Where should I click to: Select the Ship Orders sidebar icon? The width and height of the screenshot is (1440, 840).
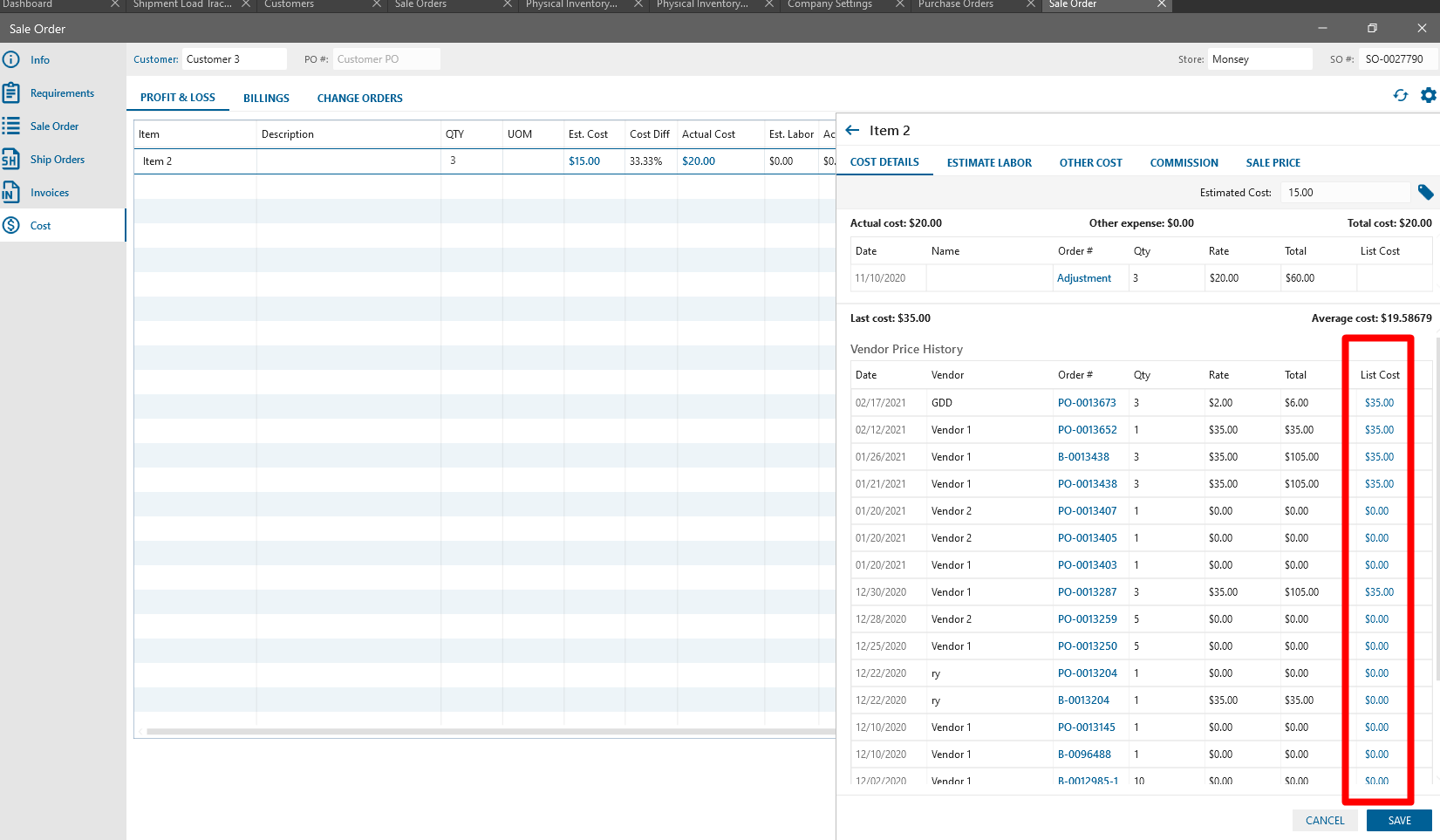coord(10,160)
